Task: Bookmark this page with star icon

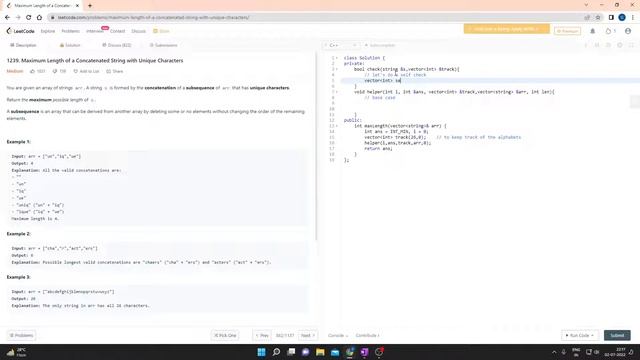Action: point(598,18)
